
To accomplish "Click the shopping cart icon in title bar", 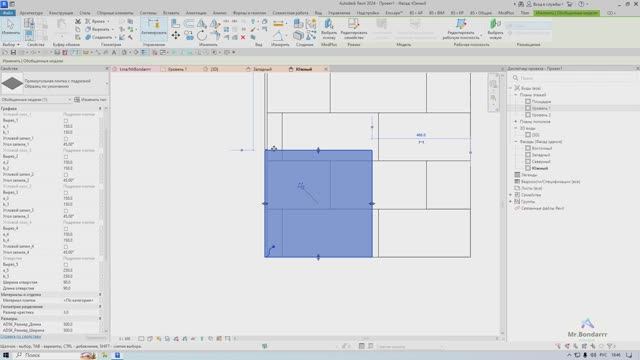I will 570,4.
